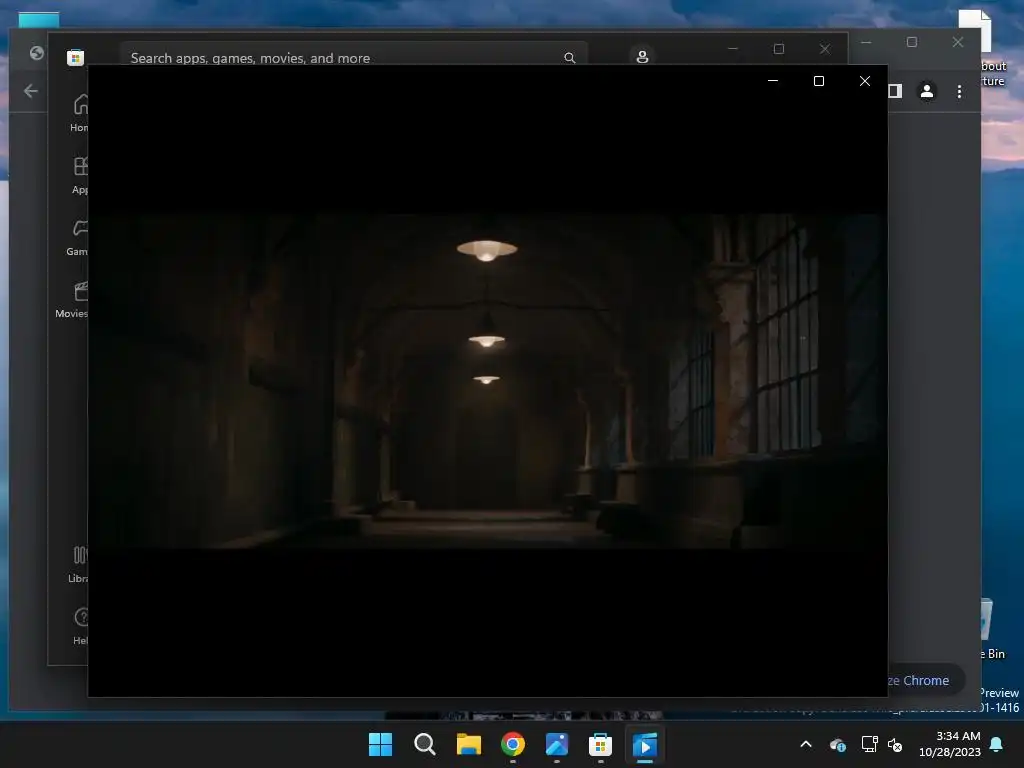This screenshot has width=1024, height=768.
Task: Minimize the Microsoft Store window
Action: 733,48
